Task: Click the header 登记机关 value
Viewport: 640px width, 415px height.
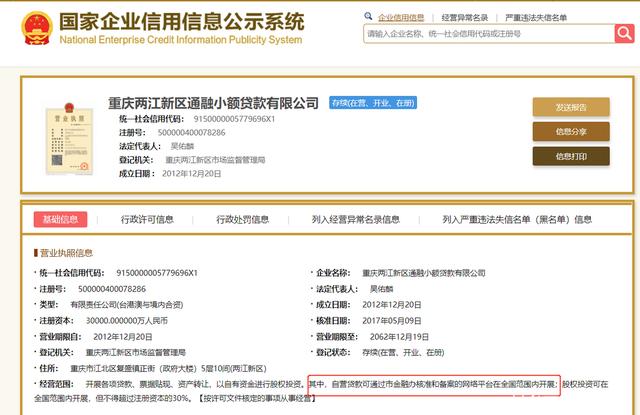Action: coord(215,160)
